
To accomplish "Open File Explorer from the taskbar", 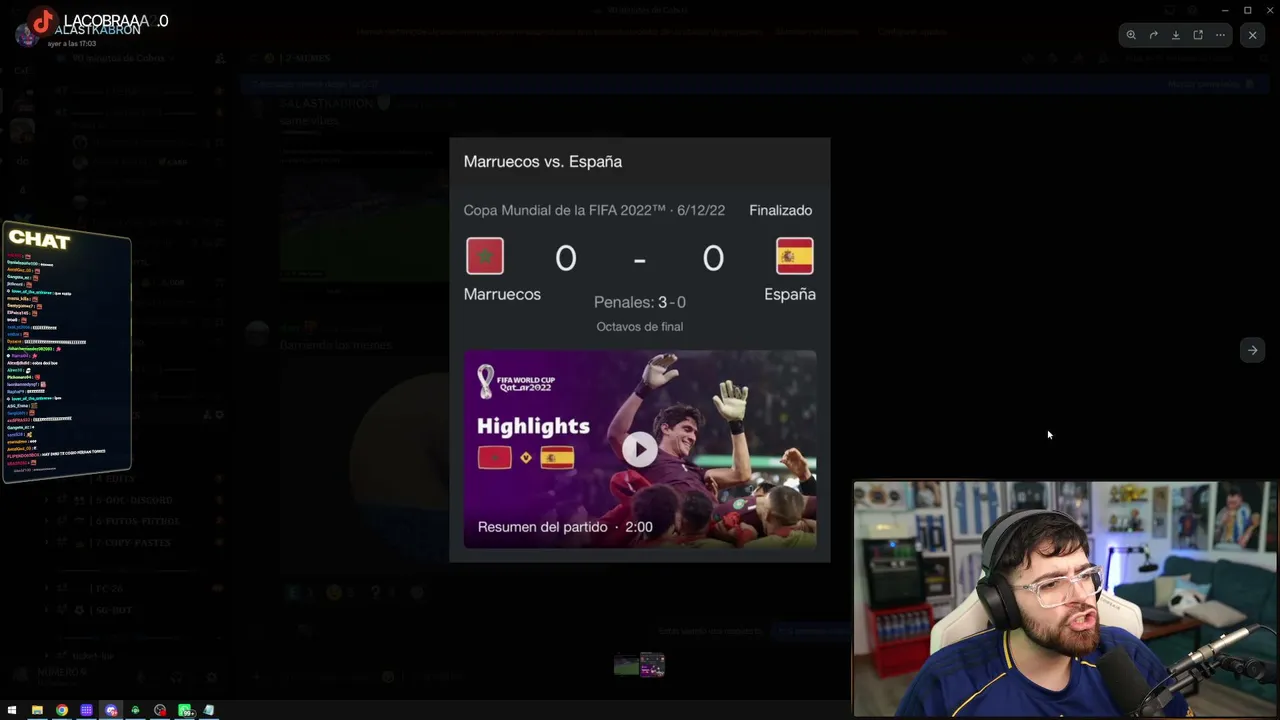I will click(37, 710).
